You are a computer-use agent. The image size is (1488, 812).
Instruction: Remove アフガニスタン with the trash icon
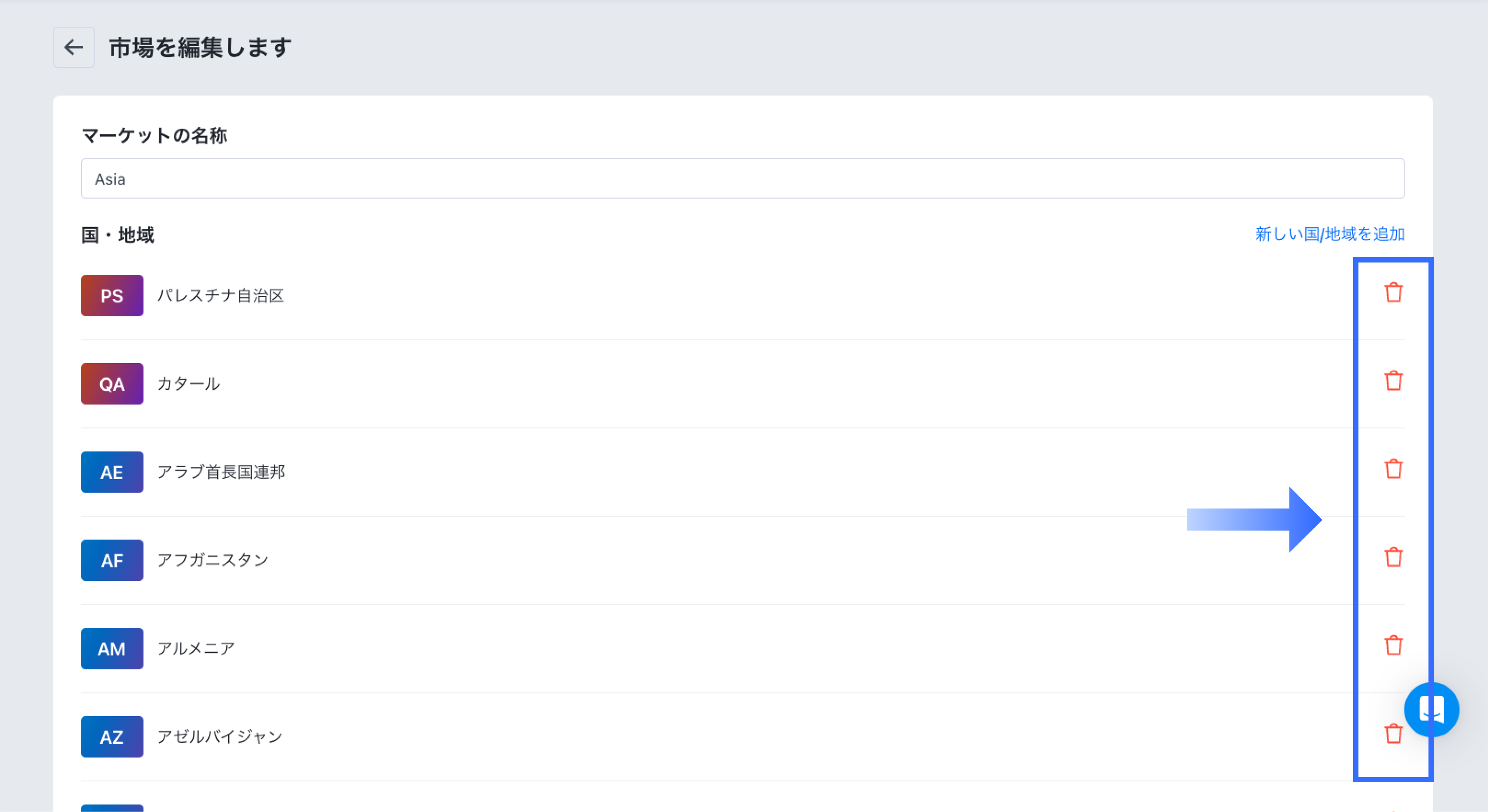click(x=1393, y=557)
